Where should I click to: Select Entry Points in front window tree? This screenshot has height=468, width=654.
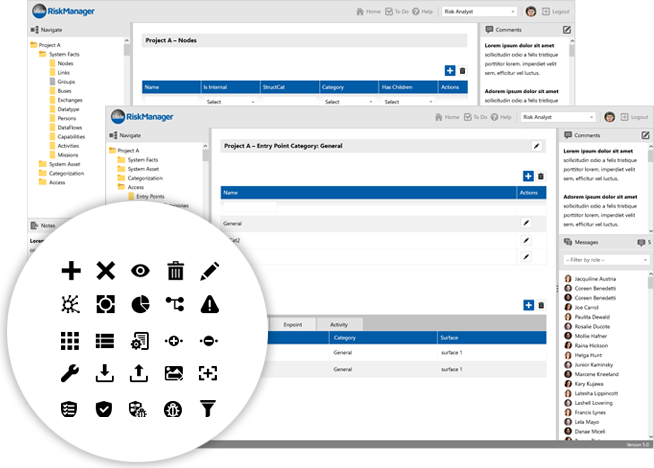pos(150,196)
